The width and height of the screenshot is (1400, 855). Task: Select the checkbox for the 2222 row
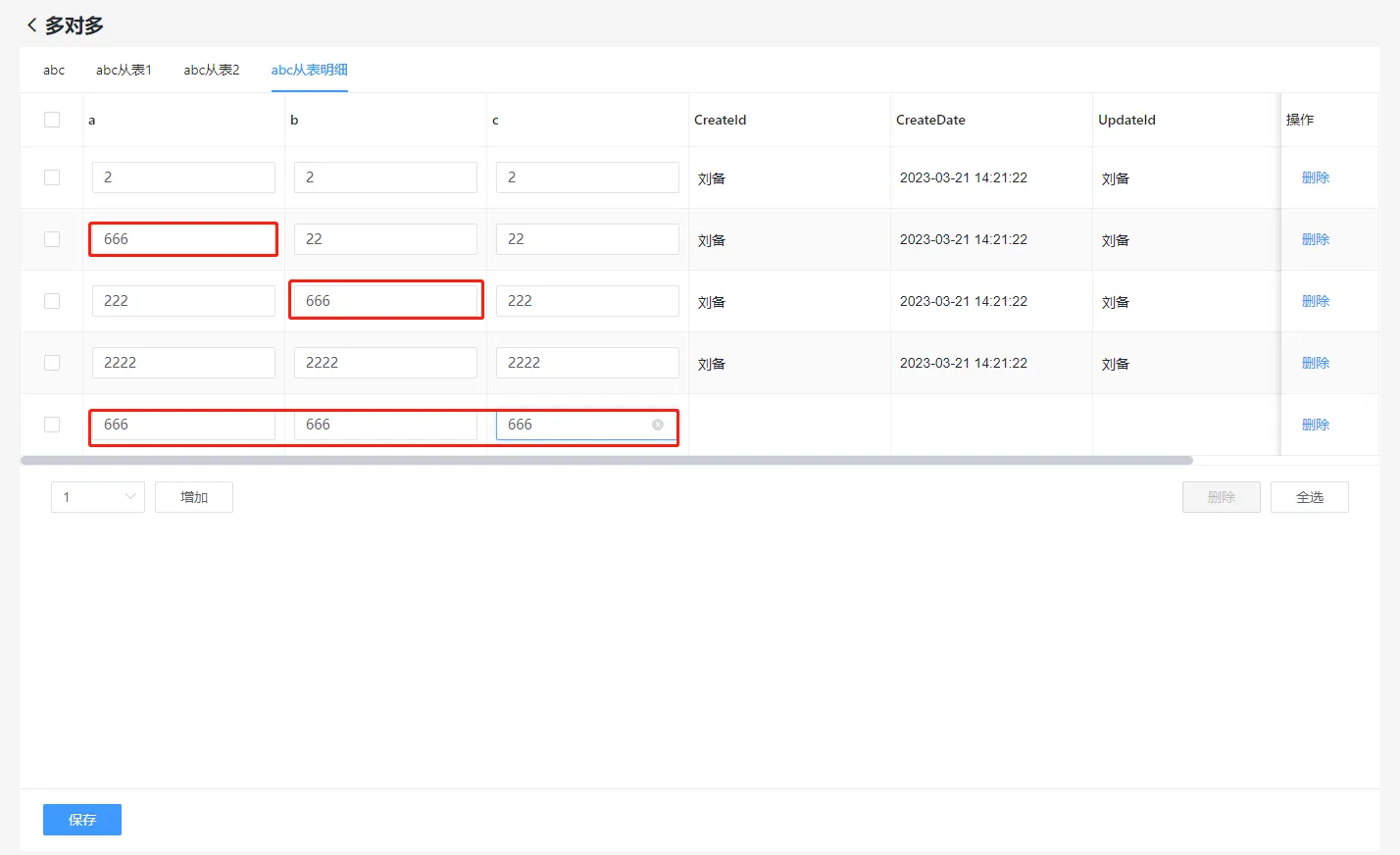coord(52,363)
